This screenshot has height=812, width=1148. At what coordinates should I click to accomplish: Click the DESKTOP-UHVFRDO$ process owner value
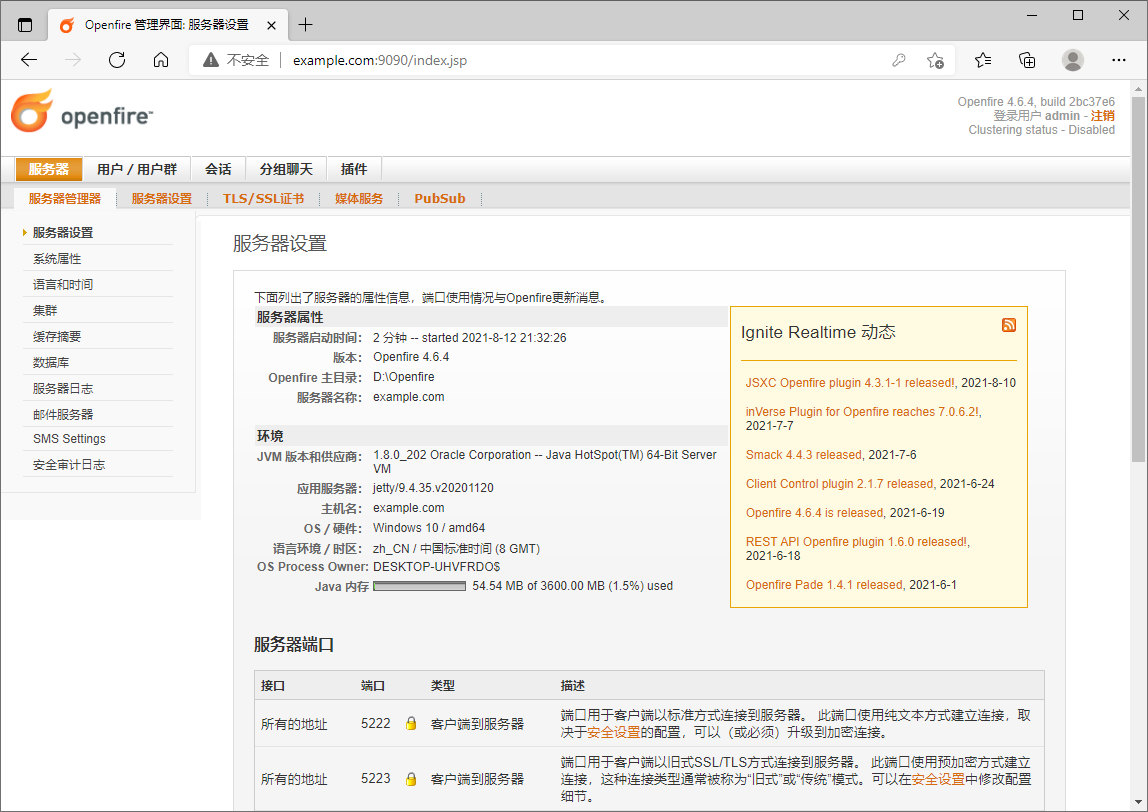coord(436,567)
